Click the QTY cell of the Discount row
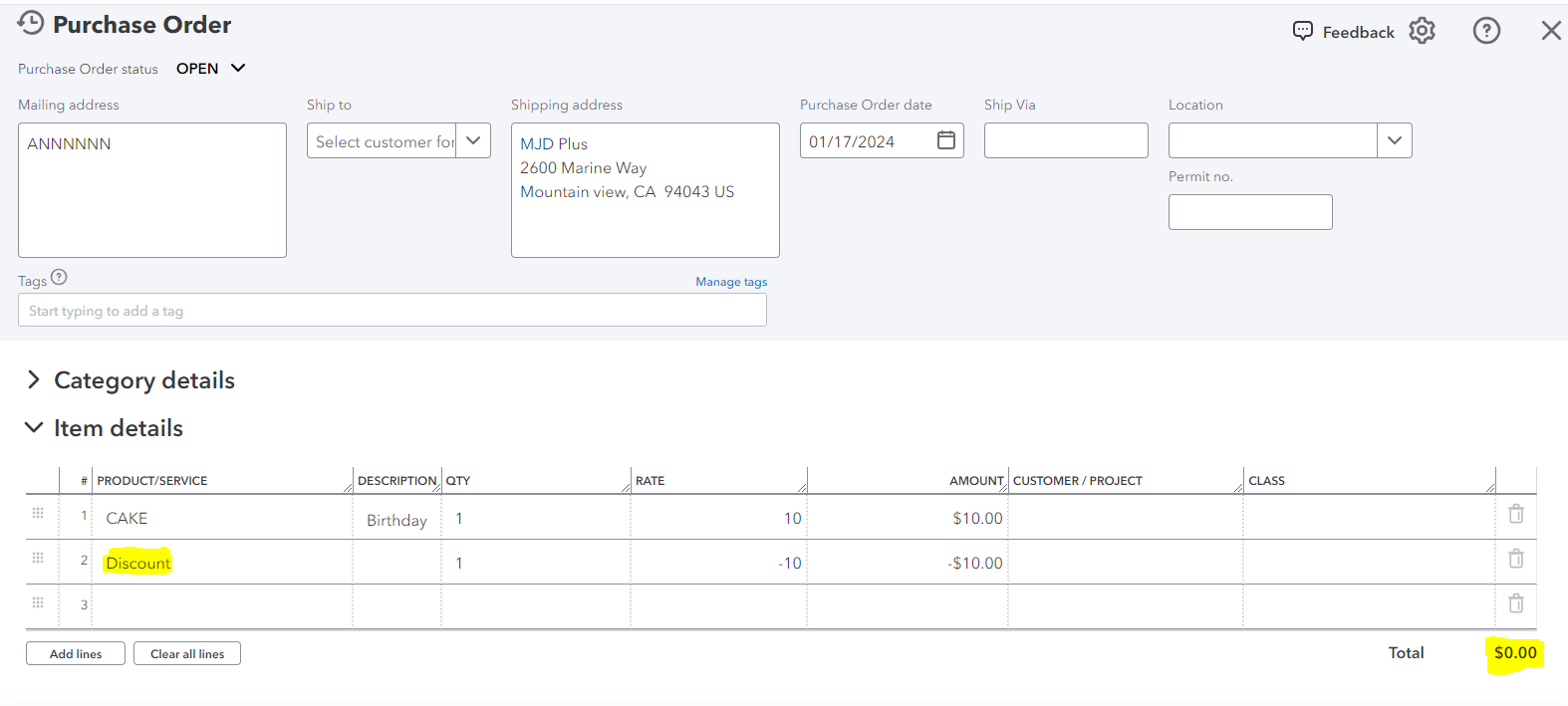1568x706 pixels. [x=536, y=563]
